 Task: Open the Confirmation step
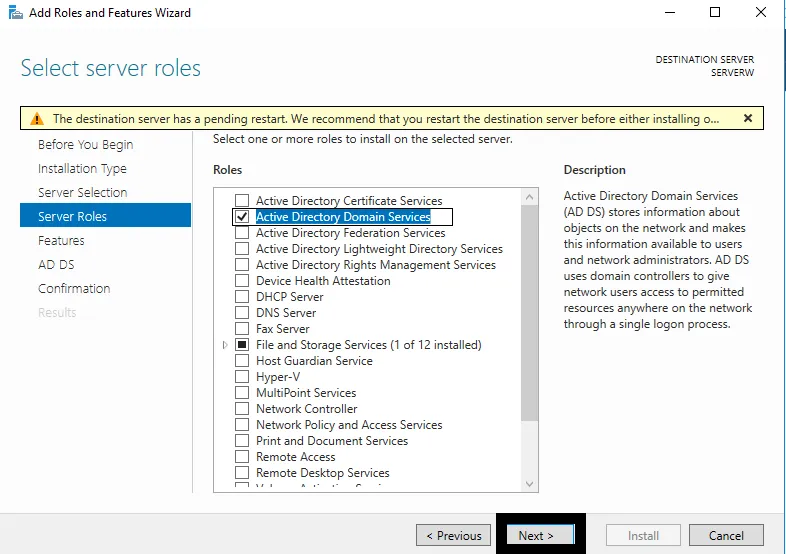74,289
